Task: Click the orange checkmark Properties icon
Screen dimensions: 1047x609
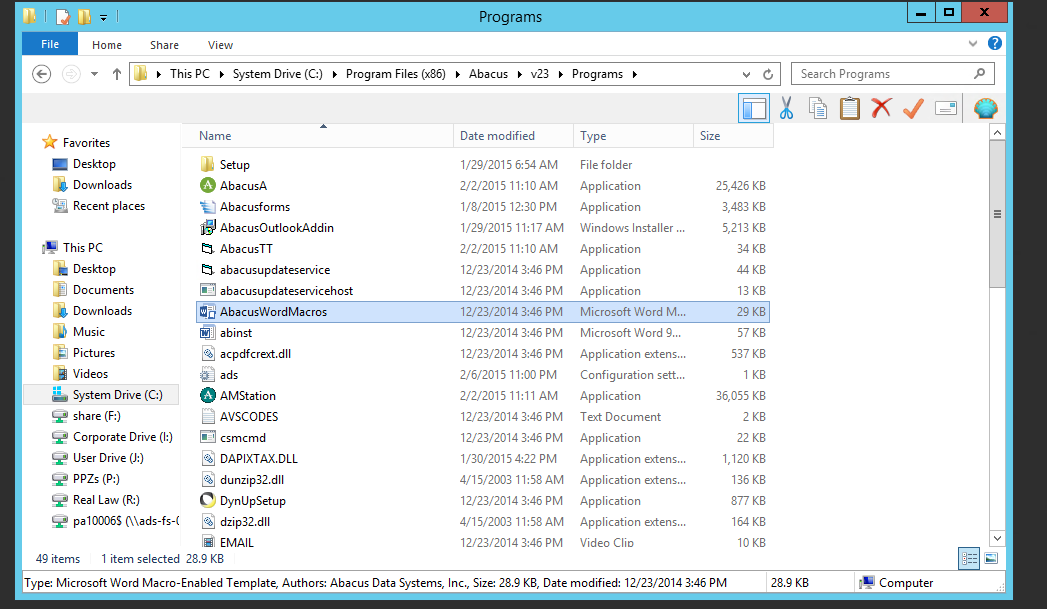Action: (x=913, y=108)
